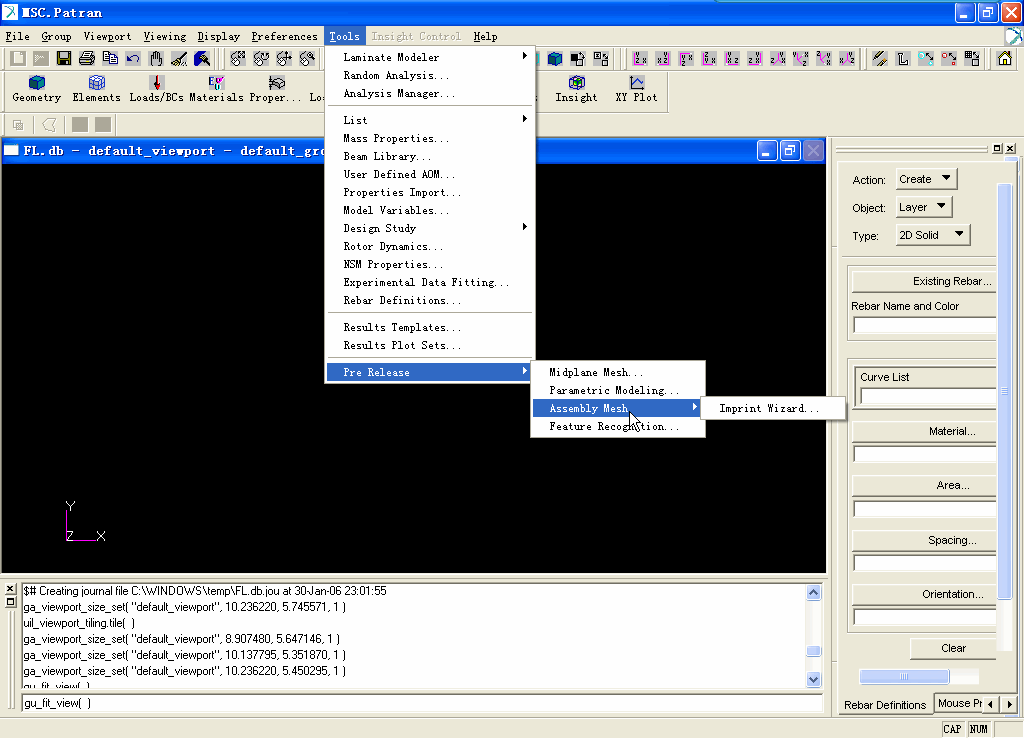Switch to the Rebar Definitions tab

click(x=884, y=705)
